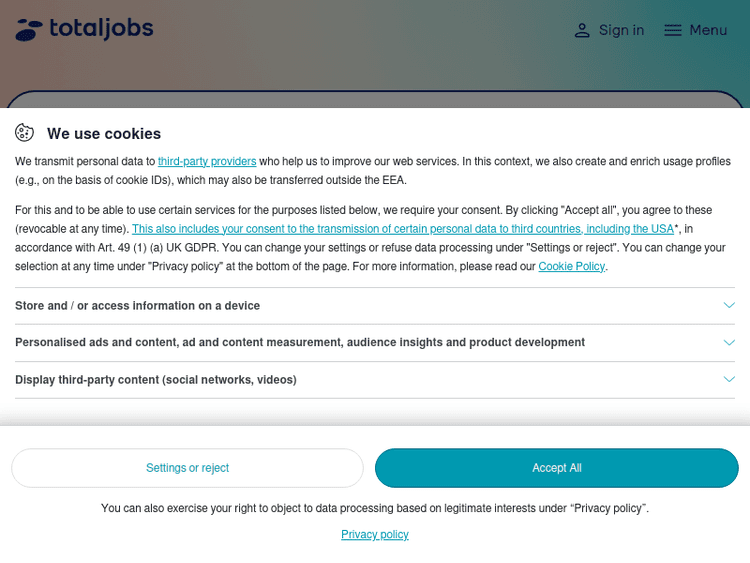Open the hamburger Menu icon
Viewport: 750px width, 563px height.
pos(673,30)
